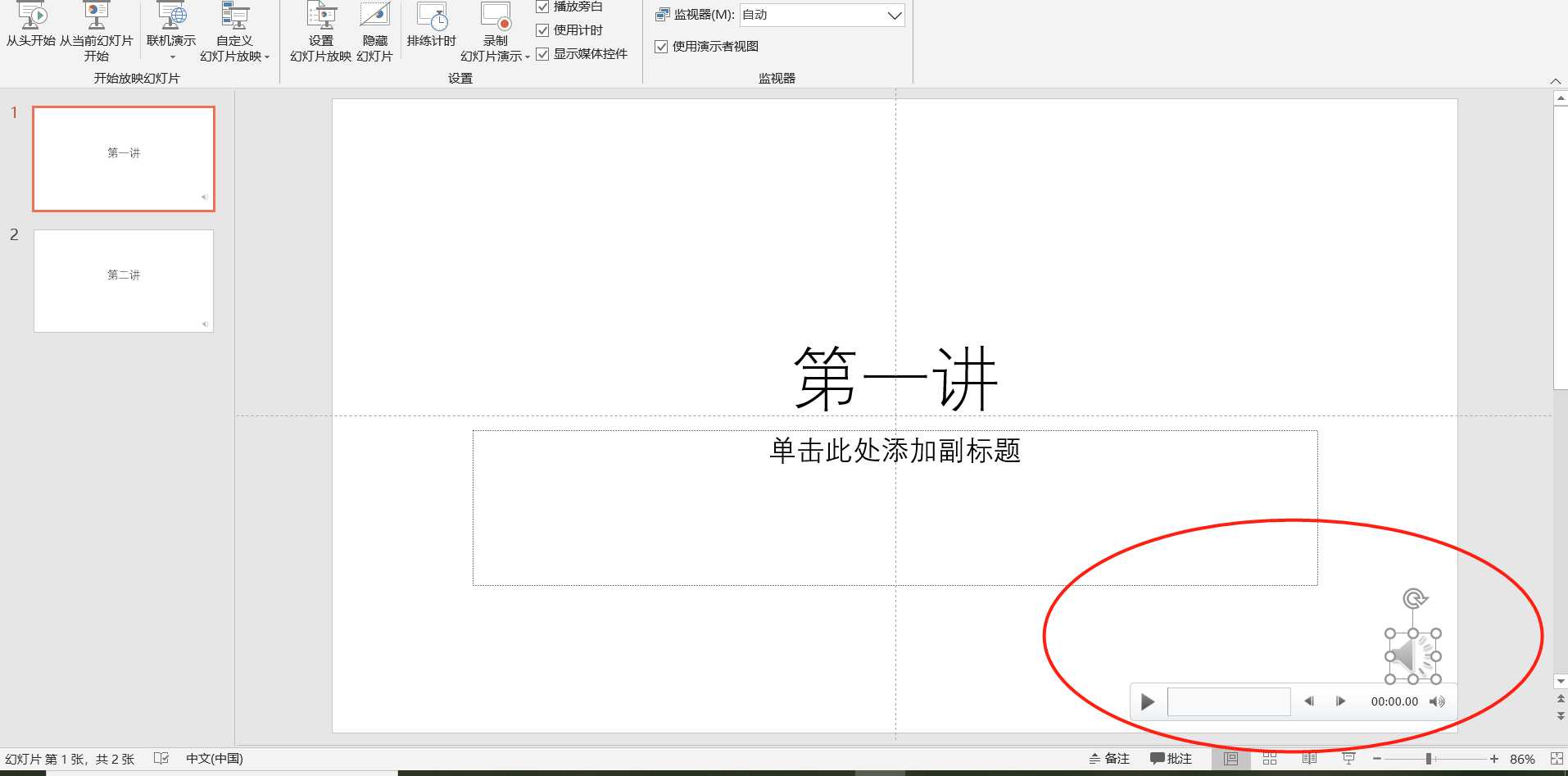Click the audio volume icon on the player
The height and width of the screenshot is (776, 1568).
[1435, 701]
